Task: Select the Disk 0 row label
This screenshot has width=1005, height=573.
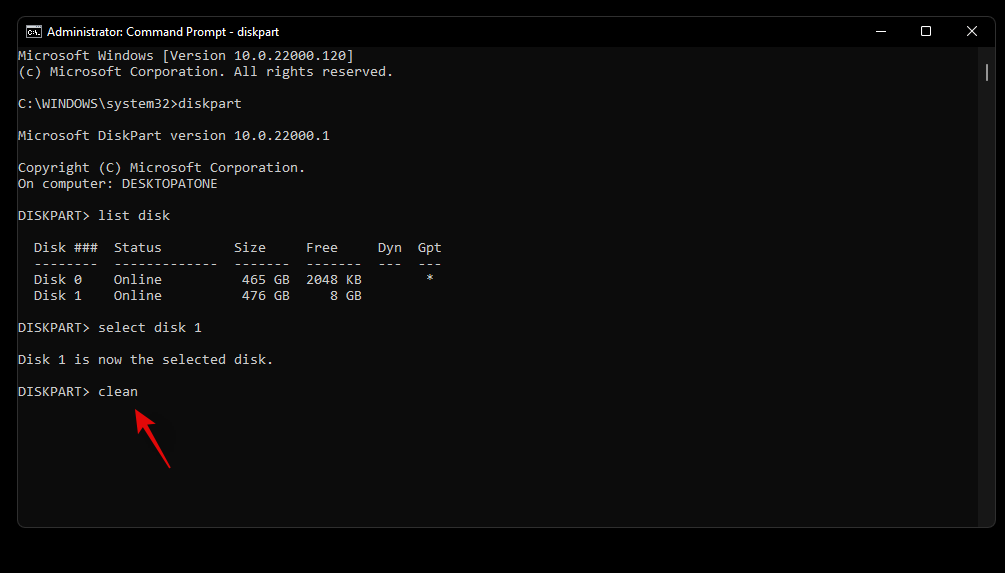Action: point(58,279)
